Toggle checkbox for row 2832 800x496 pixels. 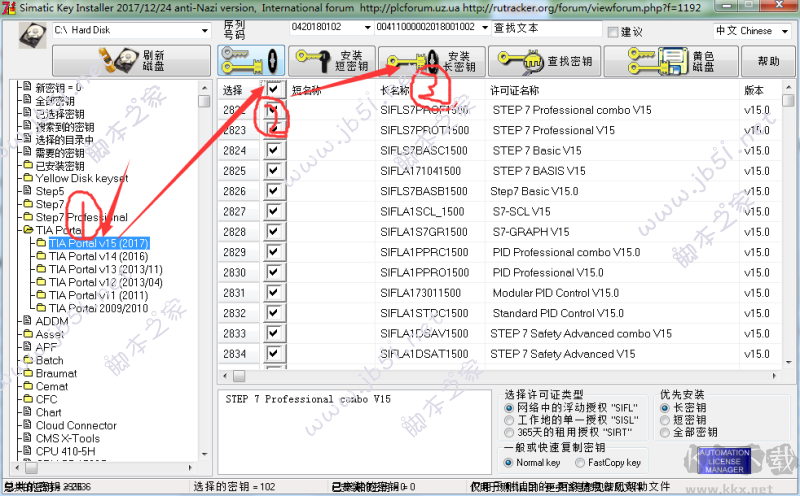point(273,313)
